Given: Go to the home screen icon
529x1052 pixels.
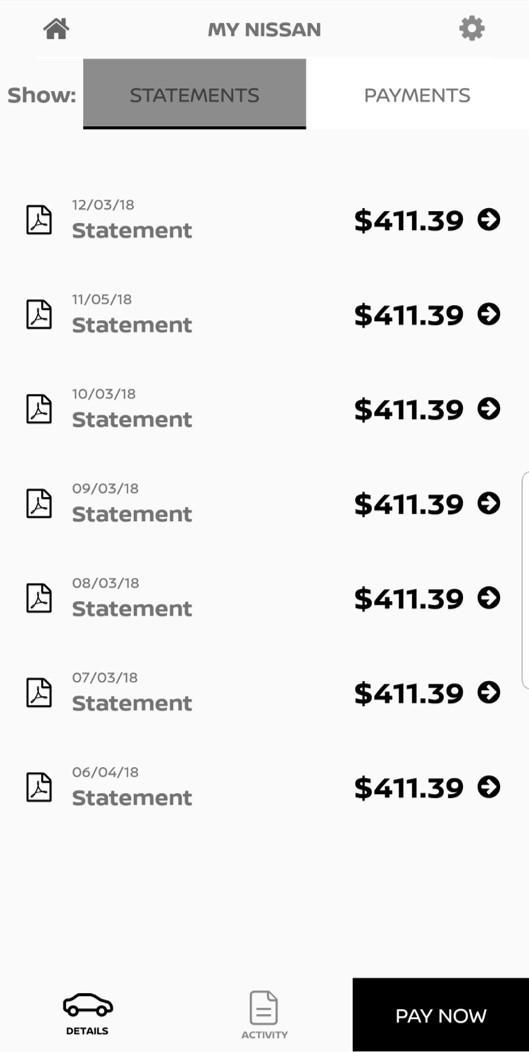Looking at the screenshot, I should [56, 29].
